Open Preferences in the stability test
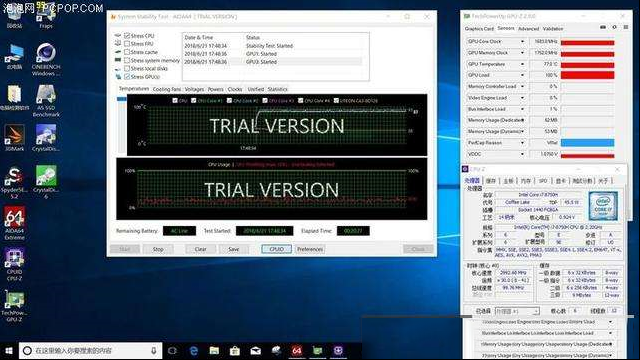The image size is (640, 360). click(310, 249)
